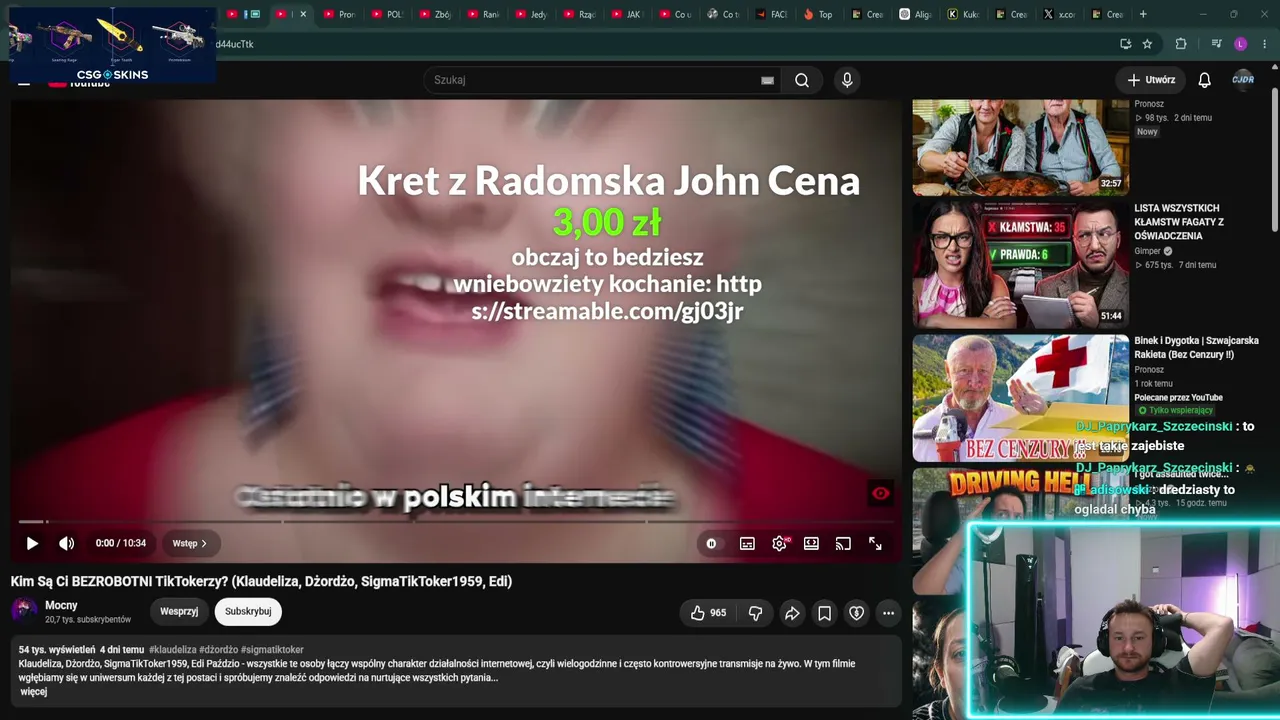Start voice search with the microphone icon
The image size is (1280, 720).
point(847,80)
